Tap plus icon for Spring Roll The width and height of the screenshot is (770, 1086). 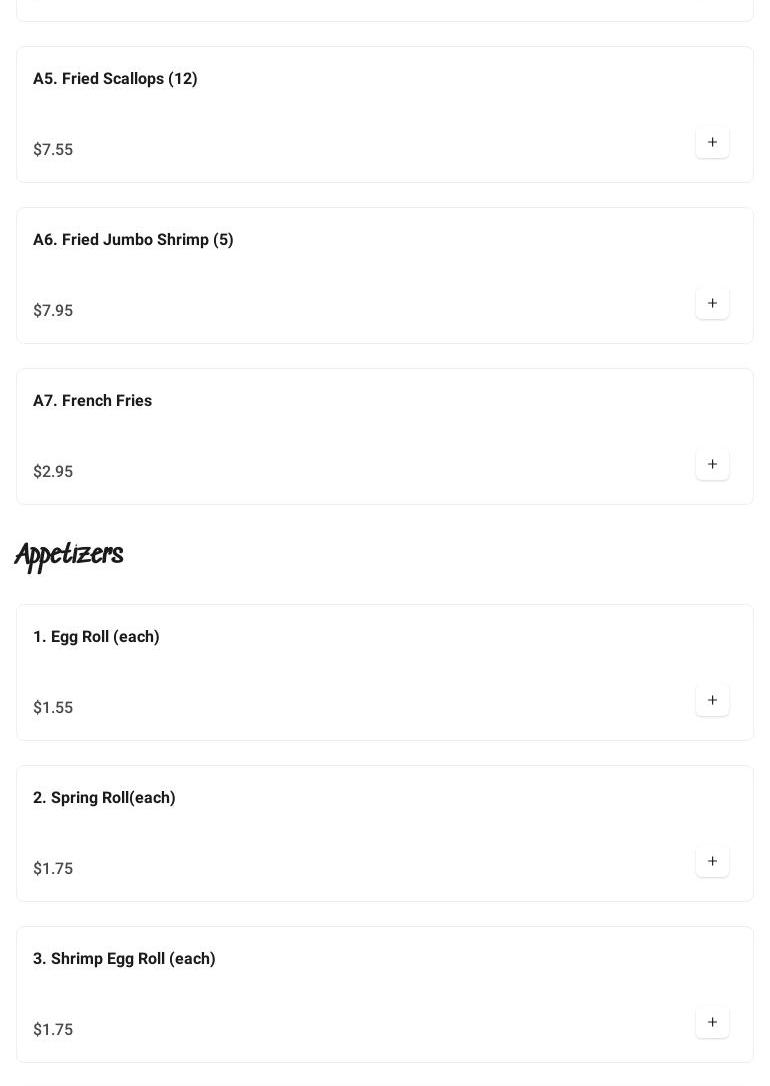point(712,861)
